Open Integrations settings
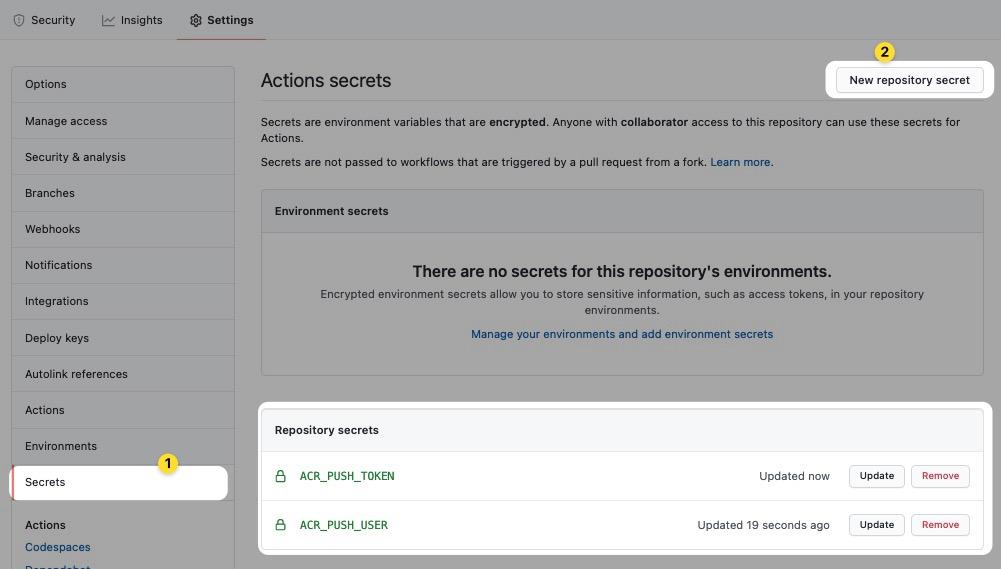 coord(123,301)
